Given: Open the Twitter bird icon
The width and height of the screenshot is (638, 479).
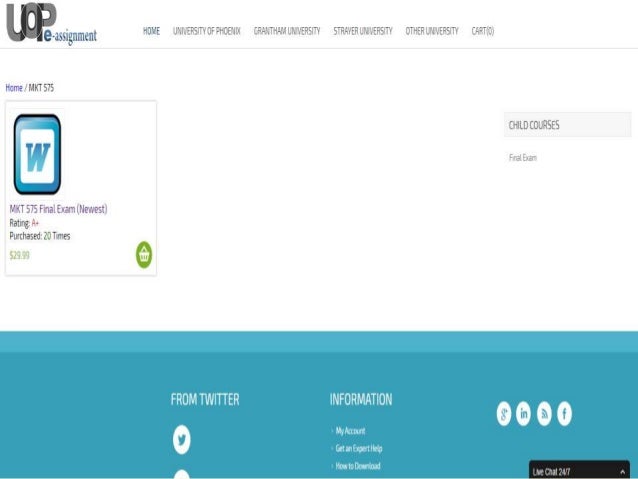Looking at the screenshot, I should 181,440.
